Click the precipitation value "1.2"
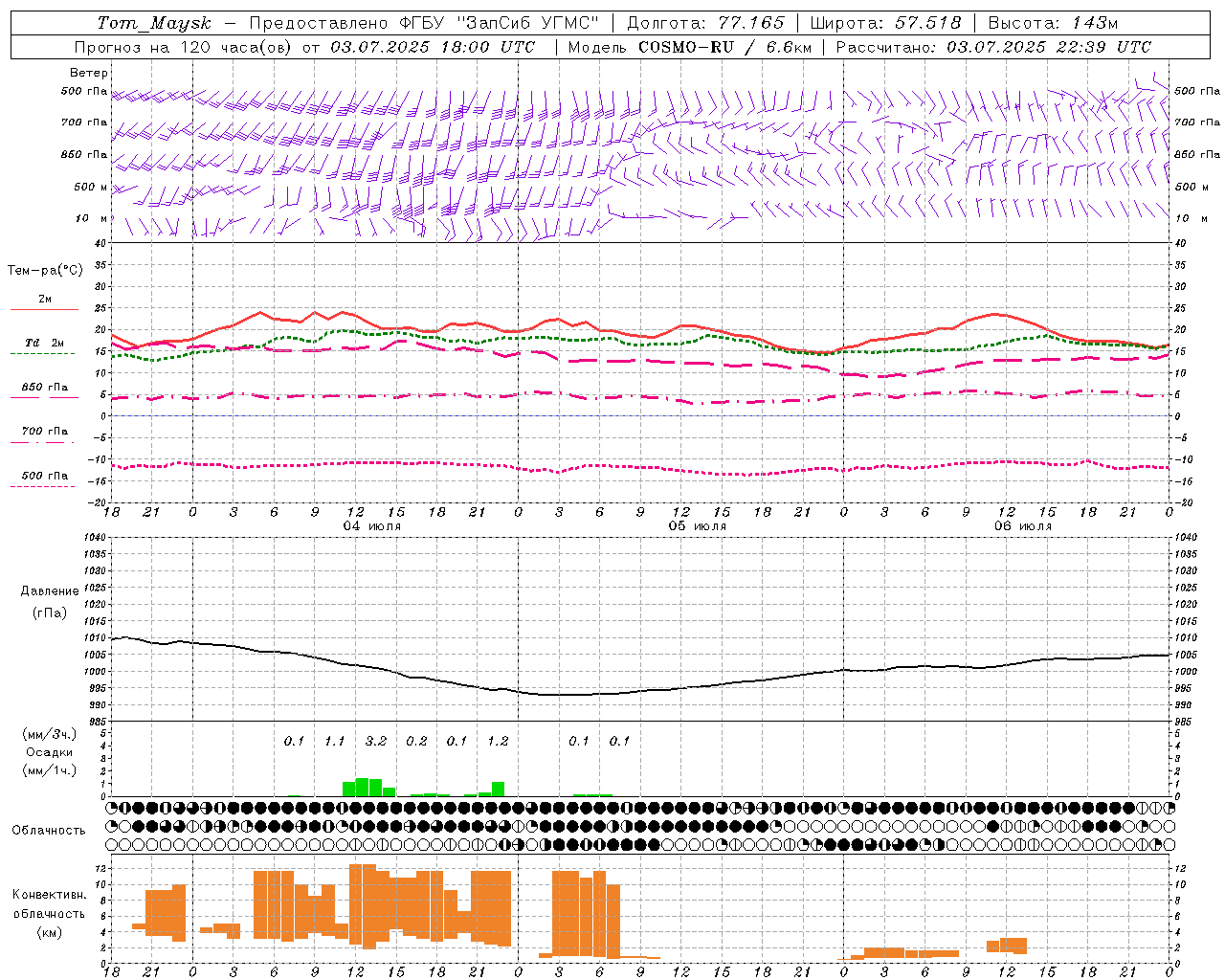This screenshot has width=1225, height=980. tap(498, 742)
